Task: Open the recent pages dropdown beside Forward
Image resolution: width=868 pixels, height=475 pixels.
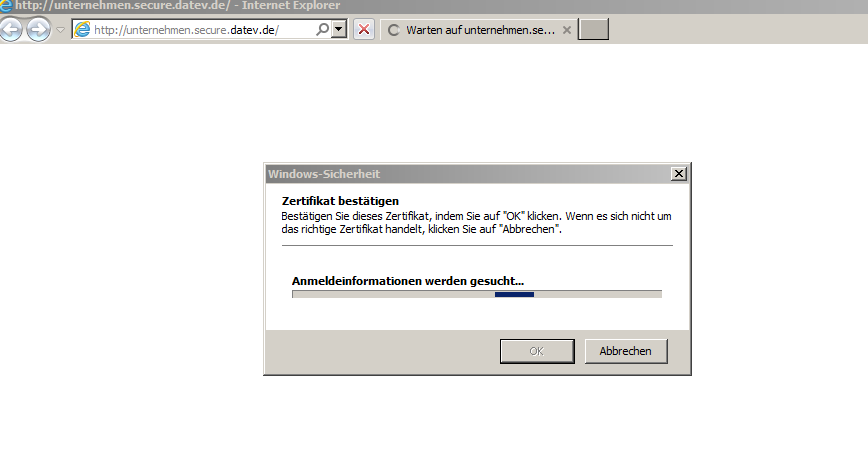Action: coord(60,29)
